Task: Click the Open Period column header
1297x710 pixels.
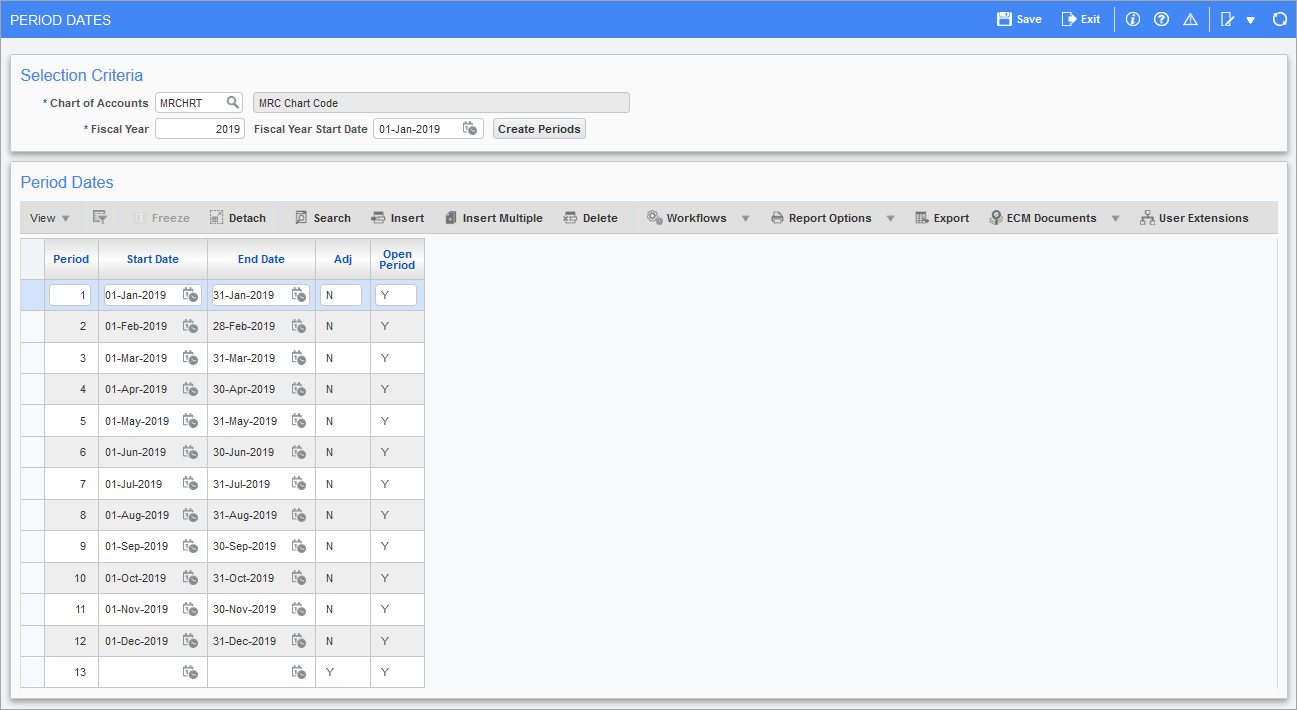Action: tap(397, 259)
